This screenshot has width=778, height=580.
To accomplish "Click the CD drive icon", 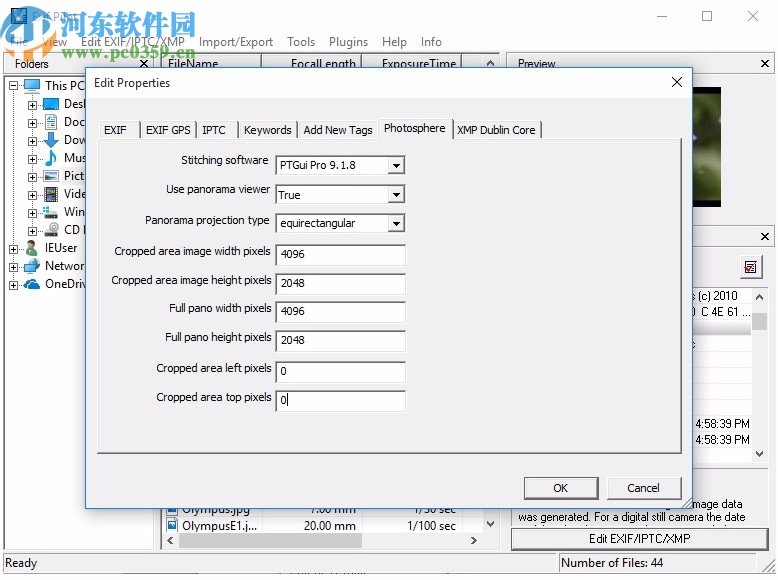I will tap(52, 230).
